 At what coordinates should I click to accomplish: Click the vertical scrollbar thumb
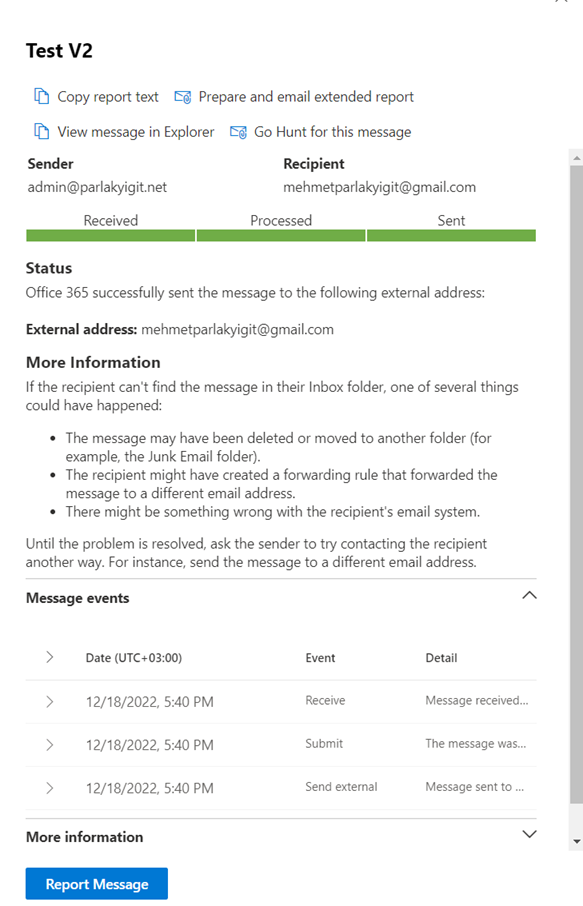click(x=577, y=484)
